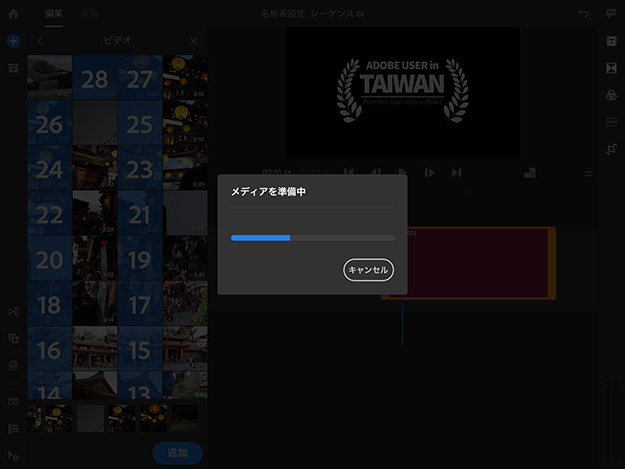
Task: Click the trash delete icon
Action: 13,365
